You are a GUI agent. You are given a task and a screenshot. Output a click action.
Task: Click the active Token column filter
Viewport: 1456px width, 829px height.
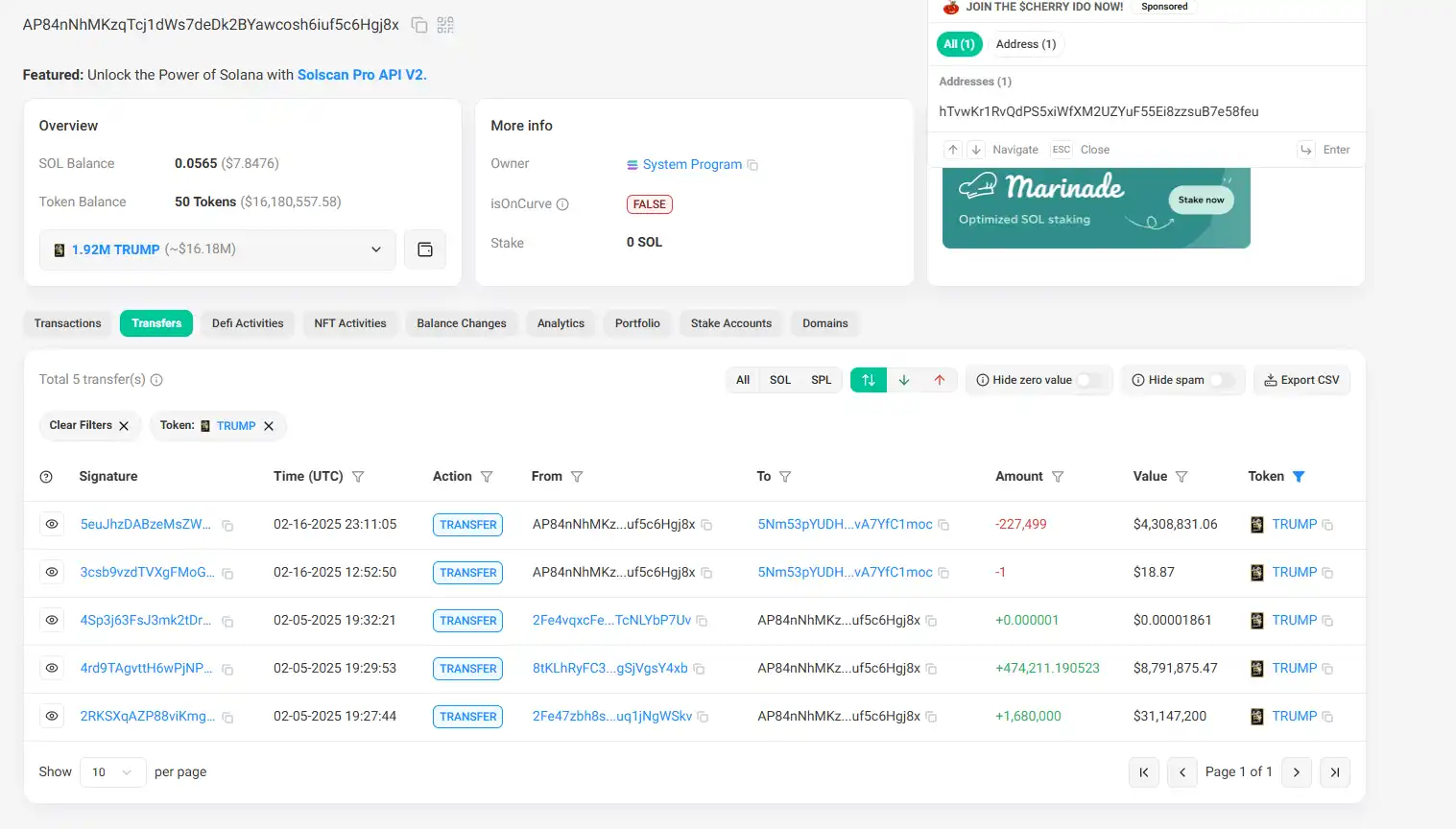pos(1299,477)
